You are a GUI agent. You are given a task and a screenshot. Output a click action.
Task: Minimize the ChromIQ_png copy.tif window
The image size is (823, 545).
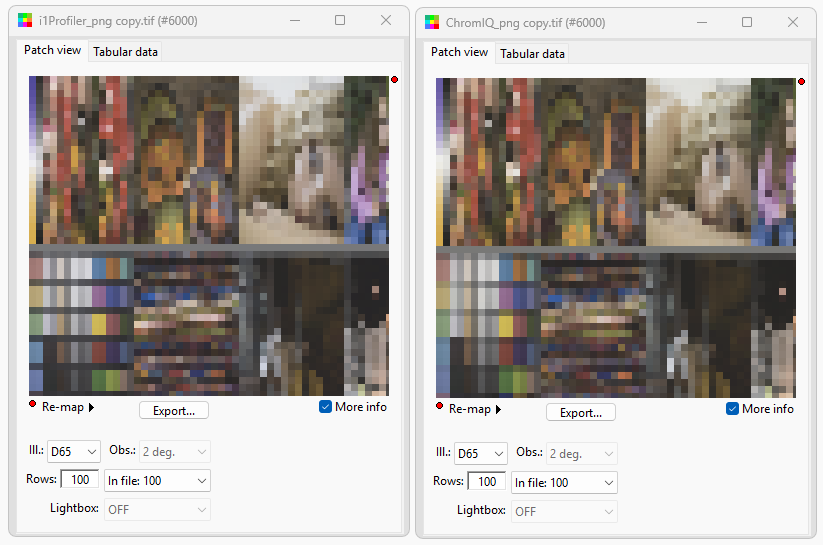coord(702,23)
